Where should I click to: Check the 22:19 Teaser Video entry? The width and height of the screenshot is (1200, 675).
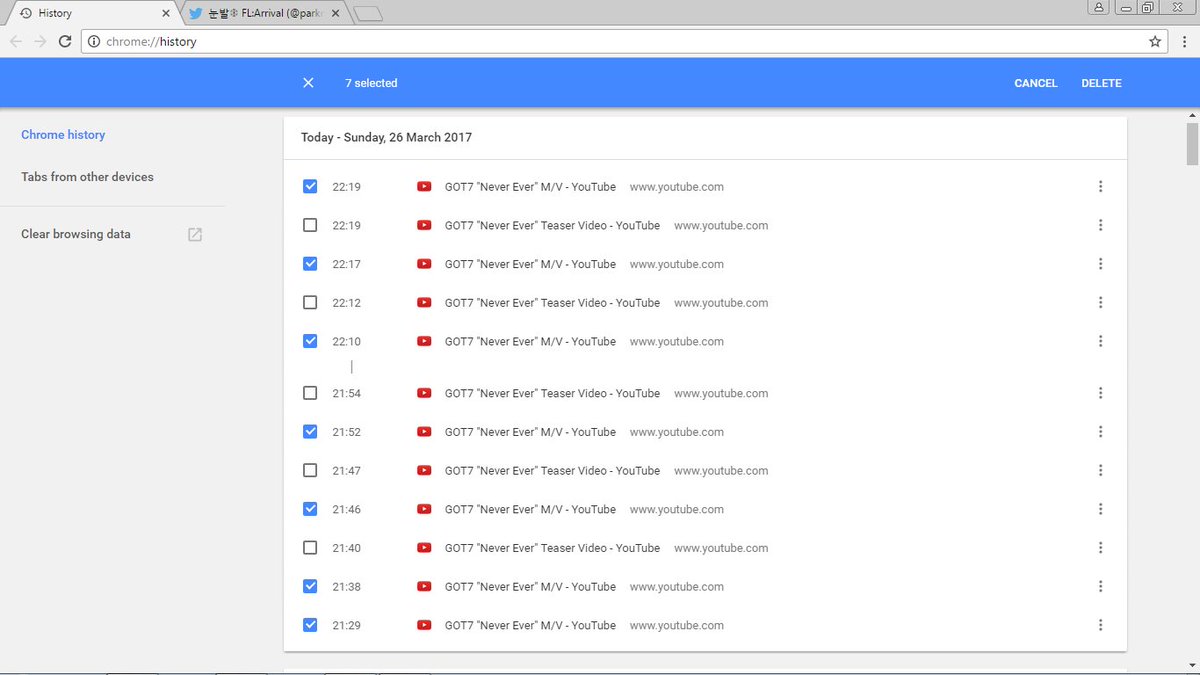click(310, 225)
